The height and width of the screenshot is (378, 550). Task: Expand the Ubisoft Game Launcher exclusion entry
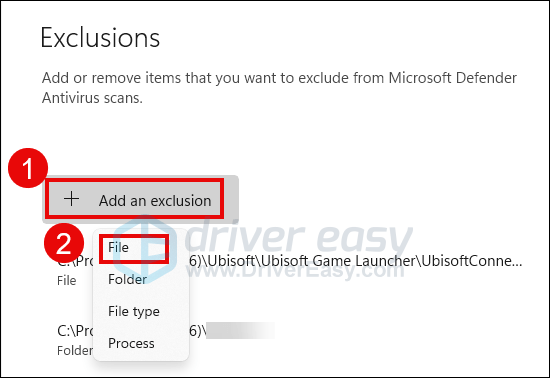click(290, 268)
